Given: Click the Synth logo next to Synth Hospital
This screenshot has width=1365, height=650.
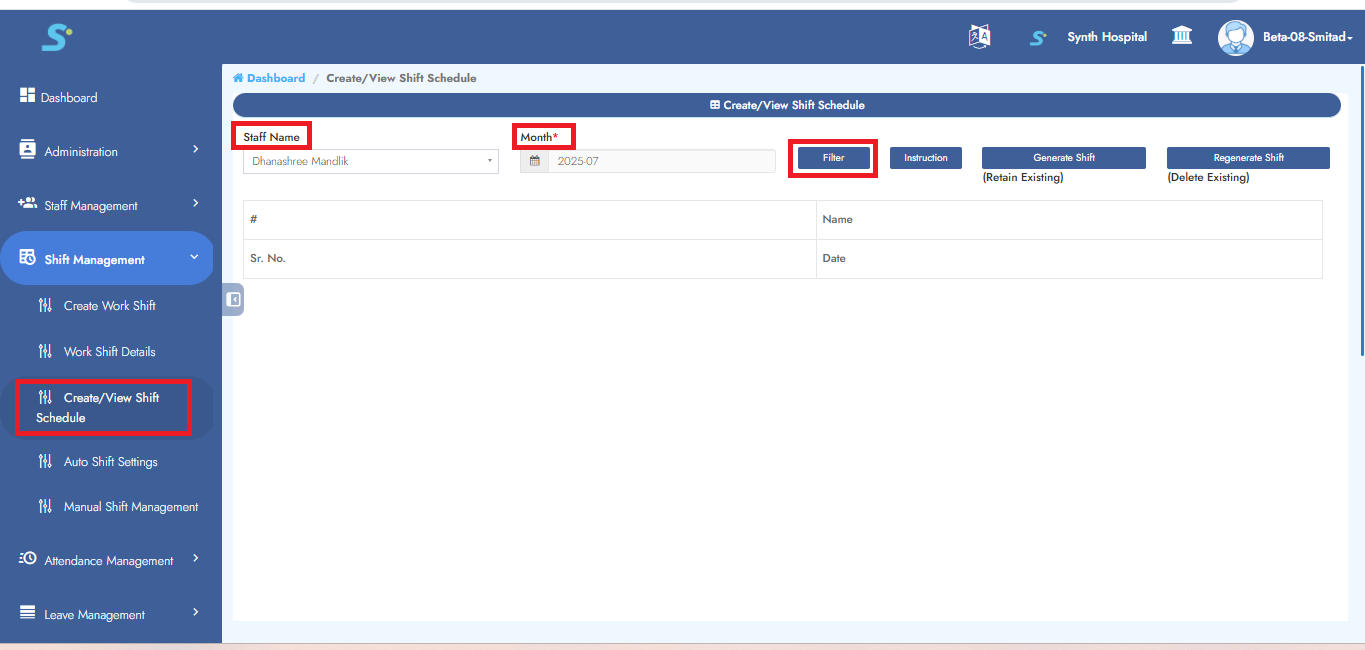Looking at the screenshot, I should (1038, 37).
